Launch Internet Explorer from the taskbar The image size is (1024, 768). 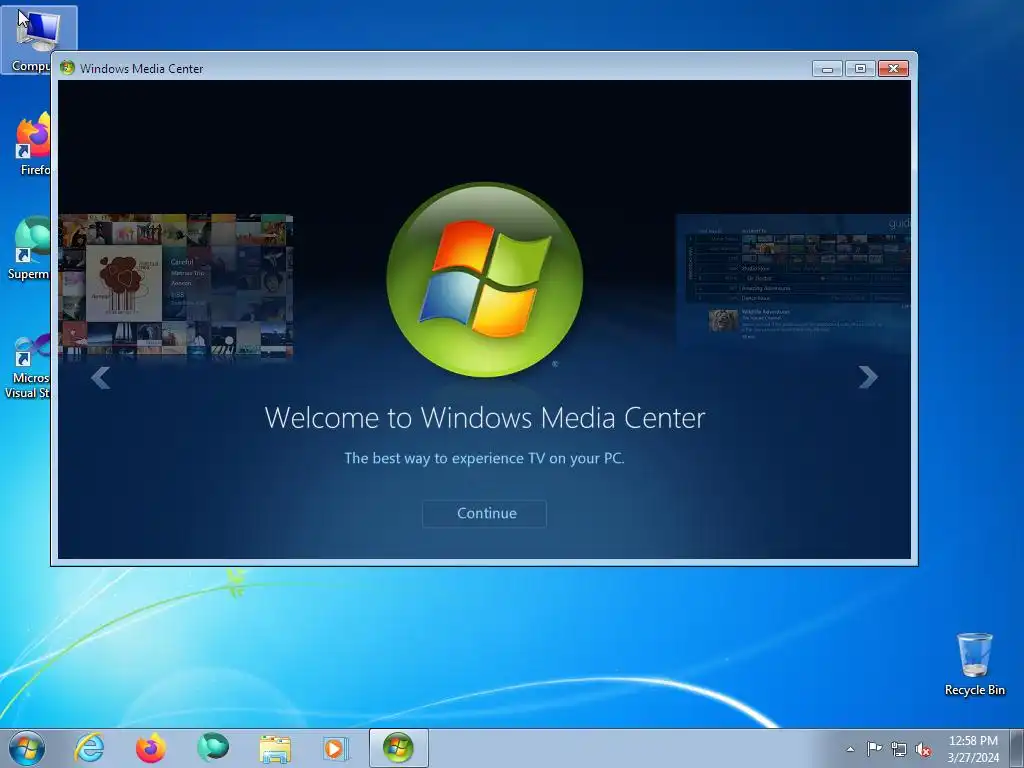(89, 748)
